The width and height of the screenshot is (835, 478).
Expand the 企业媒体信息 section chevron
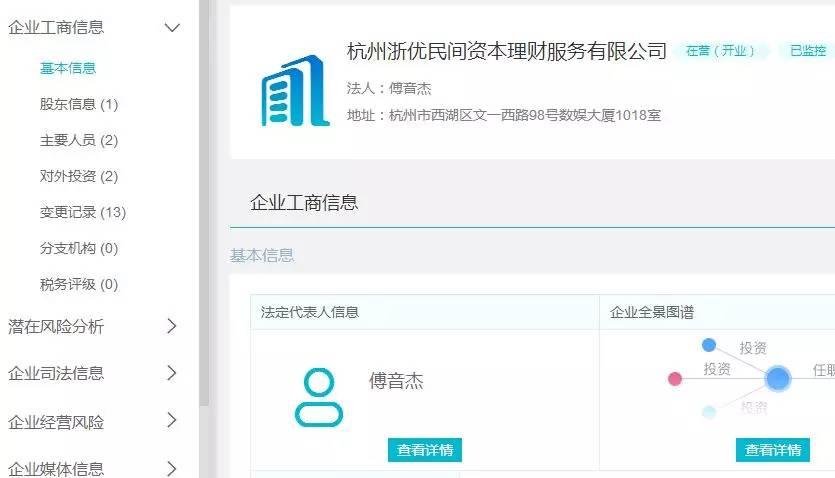pos(171,468)
